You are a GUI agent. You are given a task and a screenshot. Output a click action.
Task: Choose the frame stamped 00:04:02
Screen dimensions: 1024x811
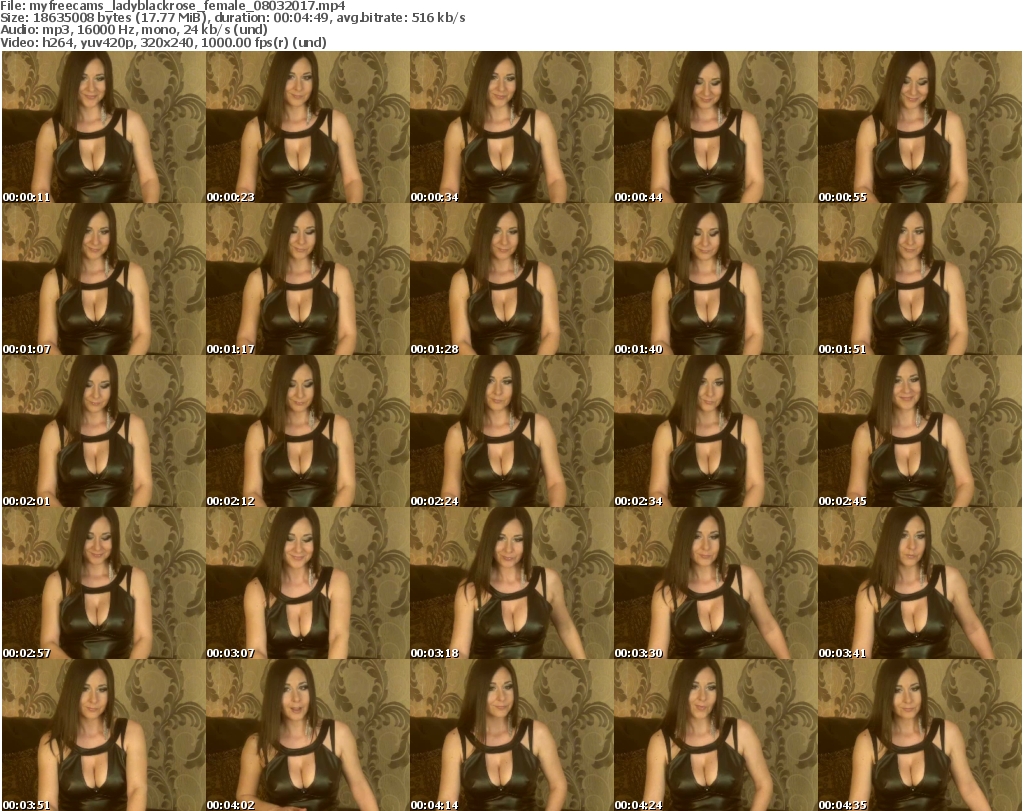coord(308,735)
